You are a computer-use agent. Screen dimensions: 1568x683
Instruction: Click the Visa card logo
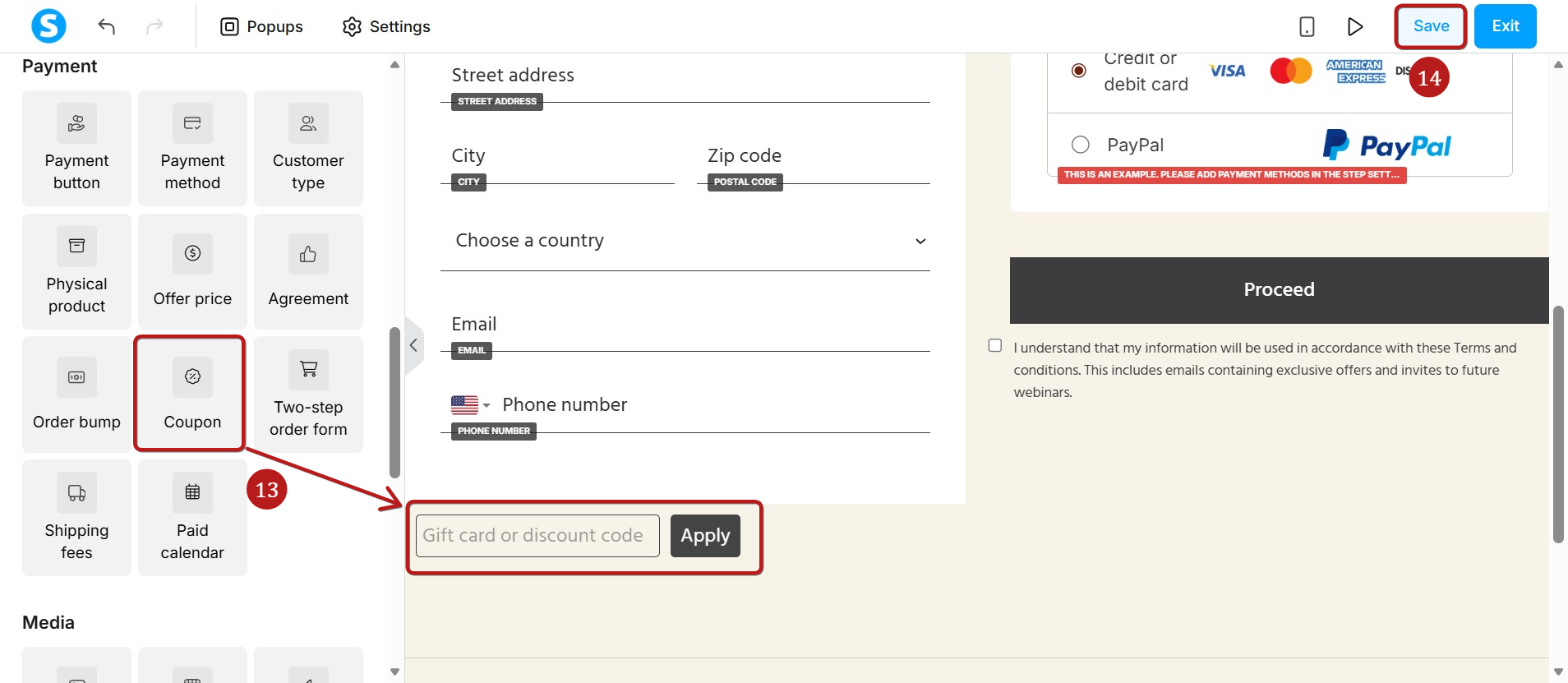point(1227,72)
